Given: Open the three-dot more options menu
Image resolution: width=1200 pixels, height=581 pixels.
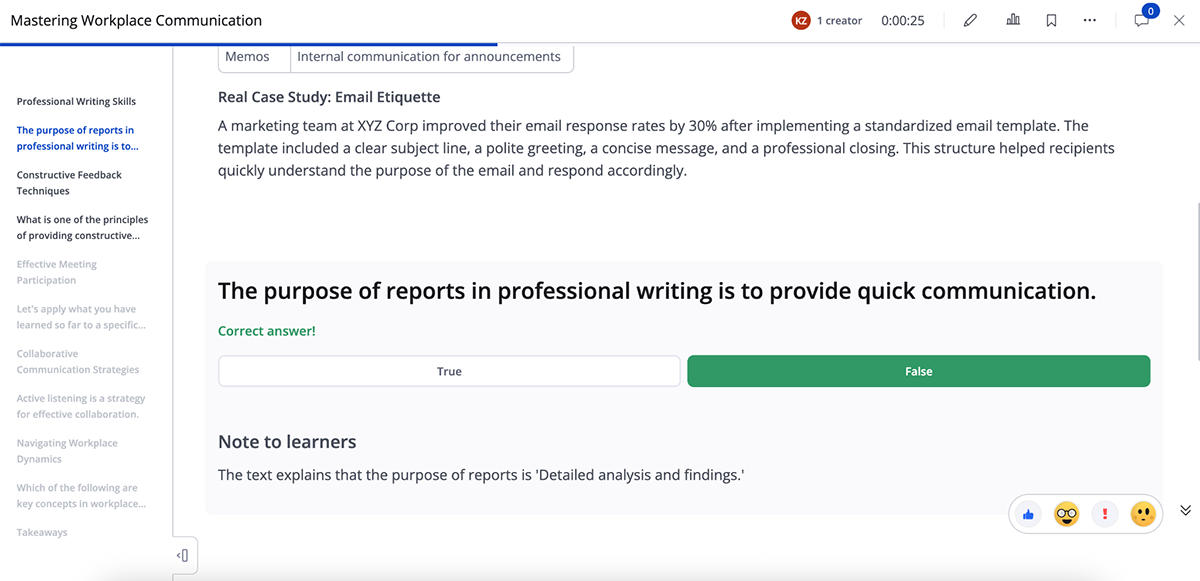Looking at the screenshot, I should click(x=1090, y=19).
